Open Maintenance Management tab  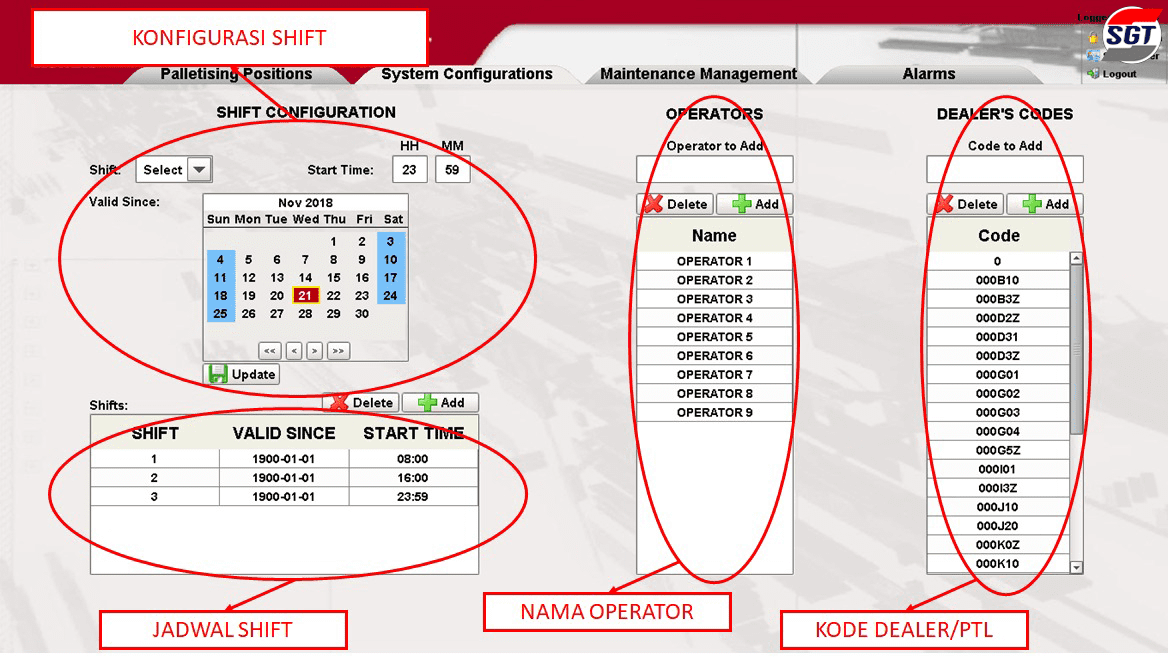tap(699, 74)
